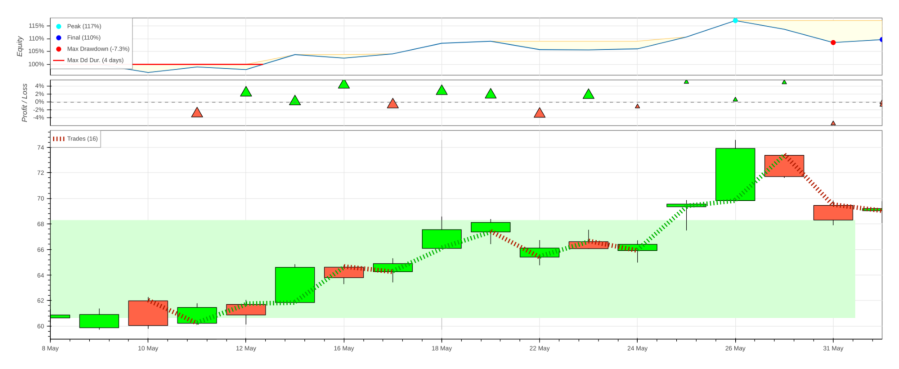Screen dimensions: 899x369
Task: Select the green profit triangle between 22 and 24 May
Action: pos(588,94)
